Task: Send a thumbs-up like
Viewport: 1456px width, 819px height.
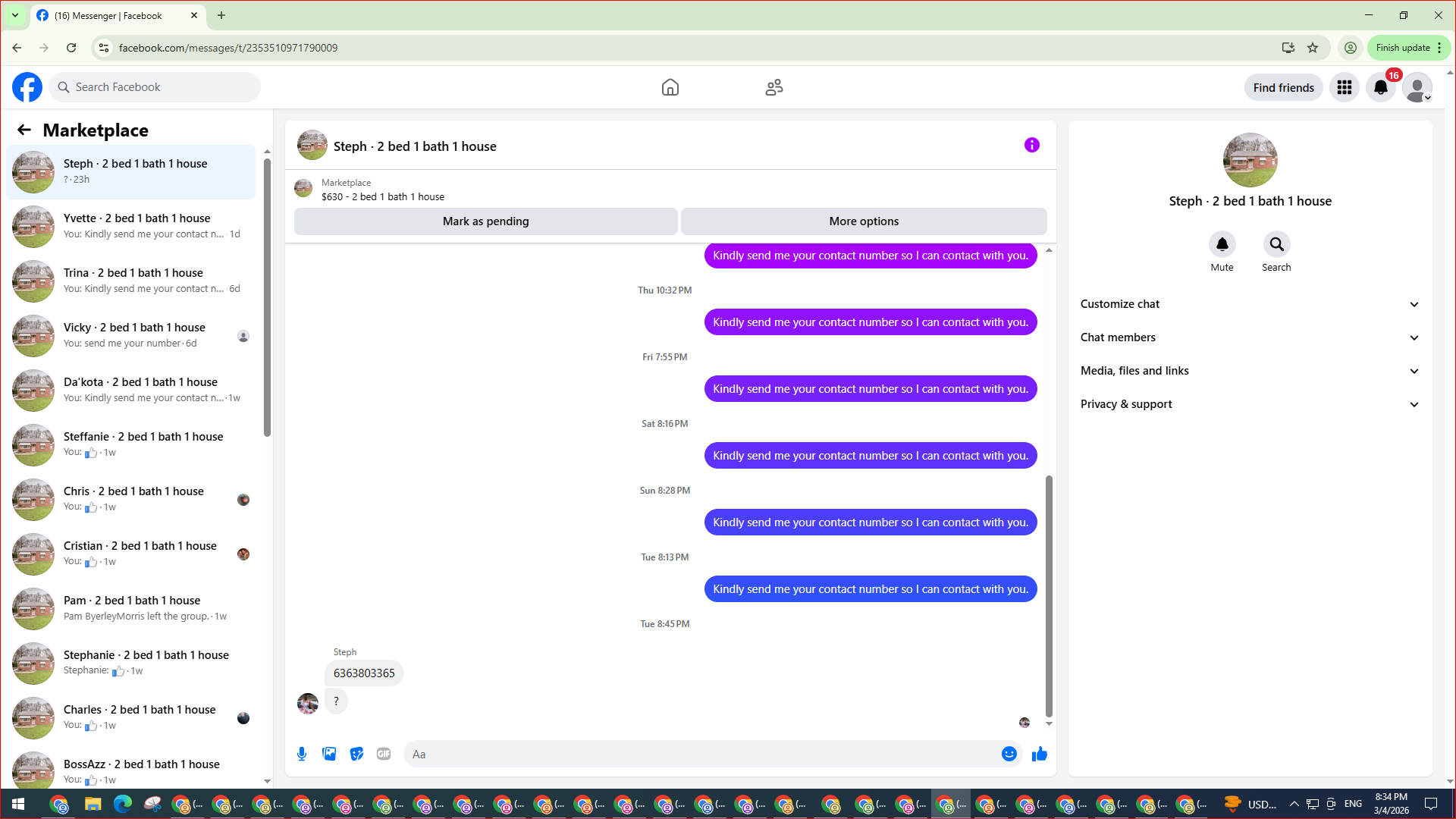Action: click(x=1040, y=754)
